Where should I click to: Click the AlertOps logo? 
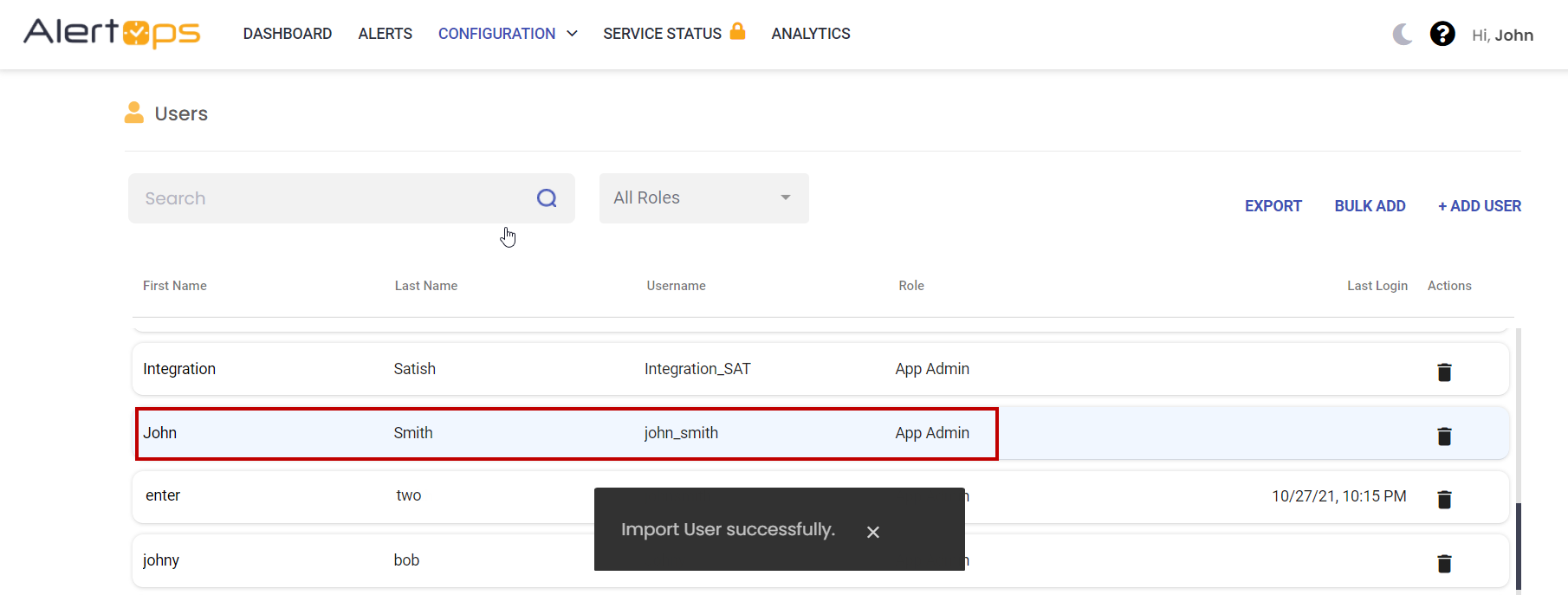click(x=112, y=33)
